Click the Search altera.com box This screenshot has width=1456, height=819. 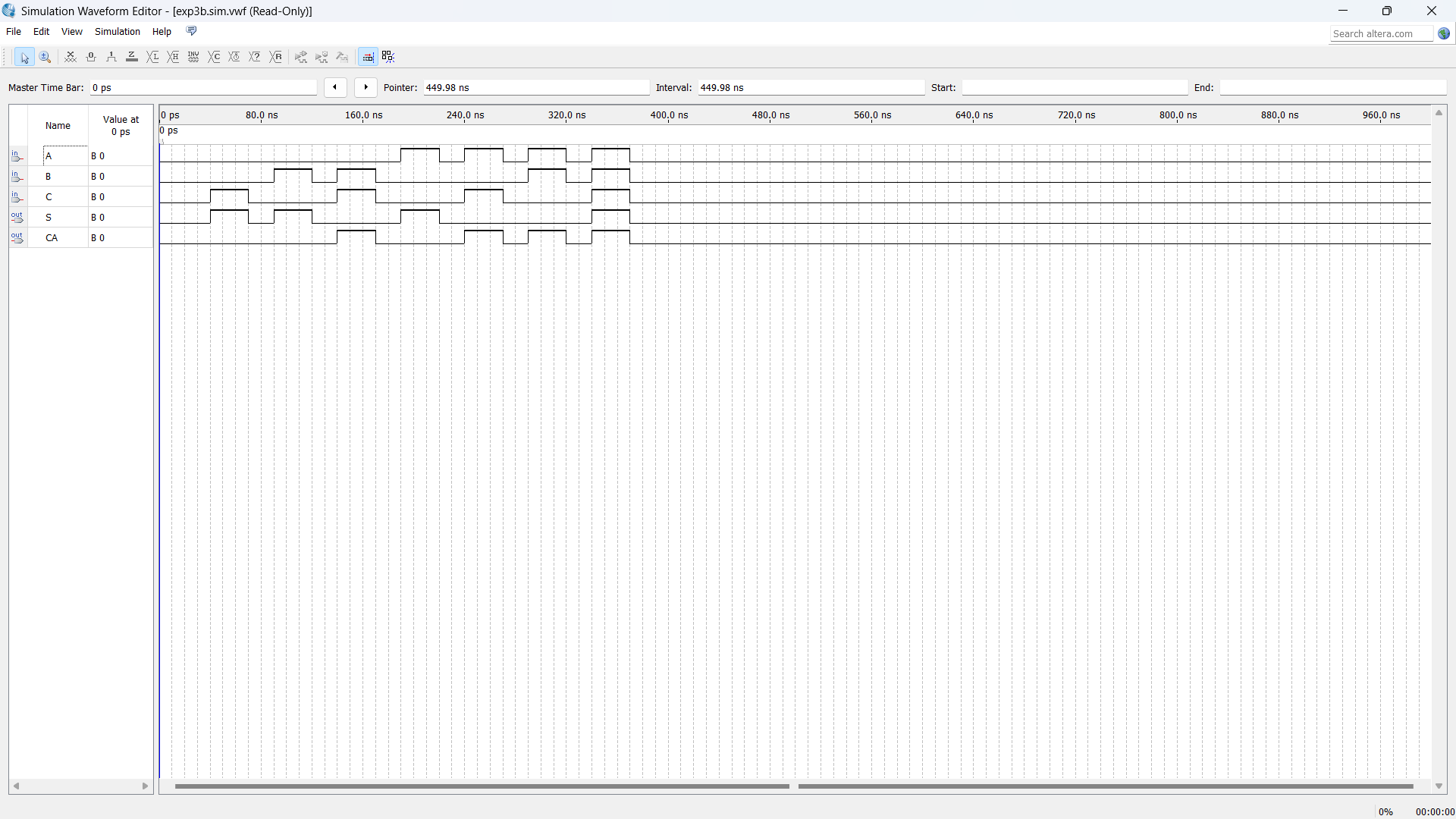pyautogui.click(x=1380, y=33)
